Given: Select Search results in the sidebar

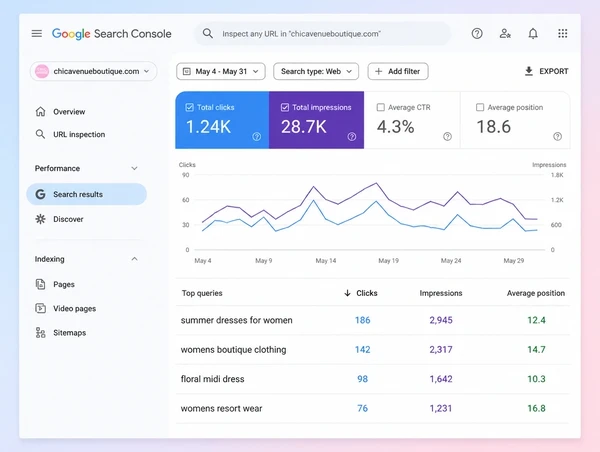Looking at the screenshot, I should click(86, 194).
